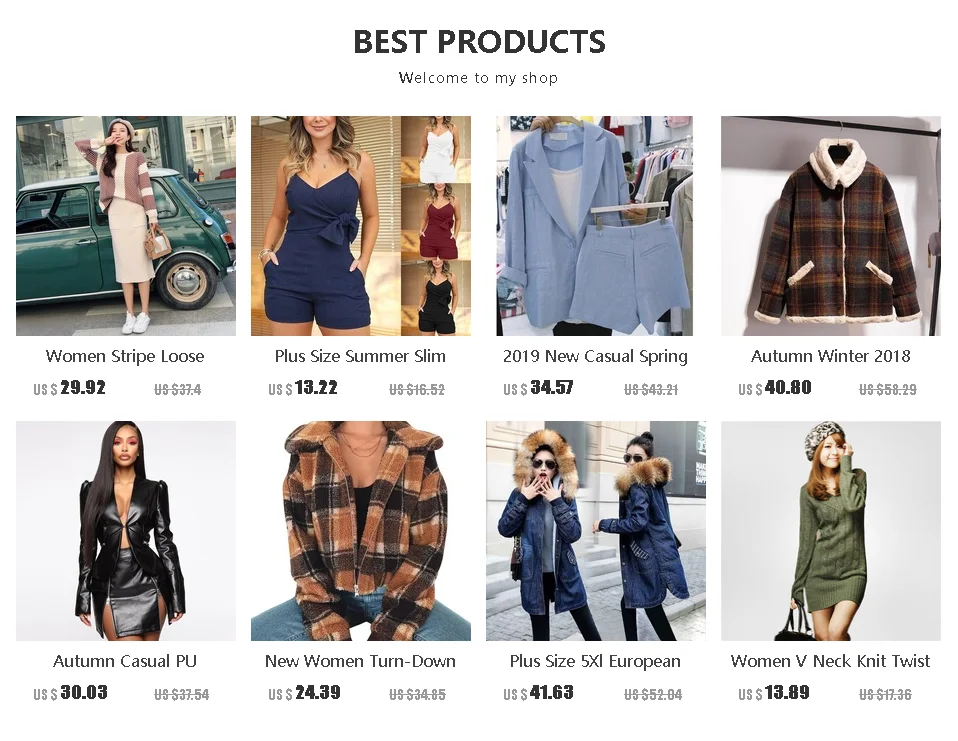The width and height of the screenshot is (958, 741).
Task: Click the Autumn Casual PU title
Action: click(125, 661)
